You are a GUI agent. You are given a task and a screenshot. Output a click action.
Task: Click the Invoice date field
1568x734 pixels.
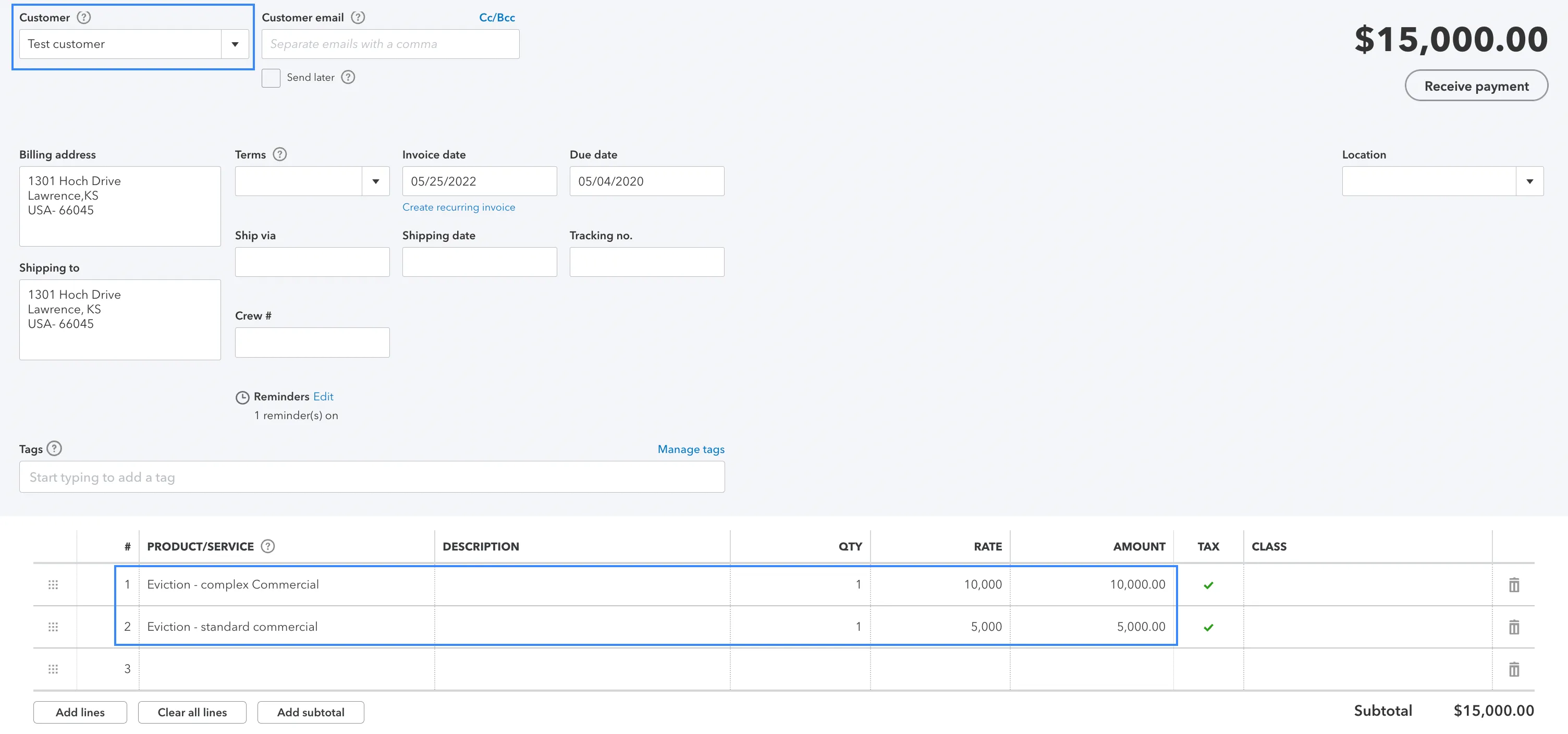(x=479, y=181)
